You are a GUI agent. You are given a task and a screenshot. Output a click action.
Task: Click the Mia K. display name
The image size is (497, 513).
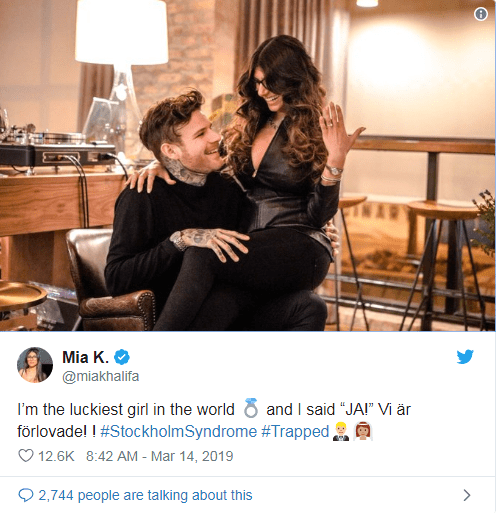pos(86,357)
